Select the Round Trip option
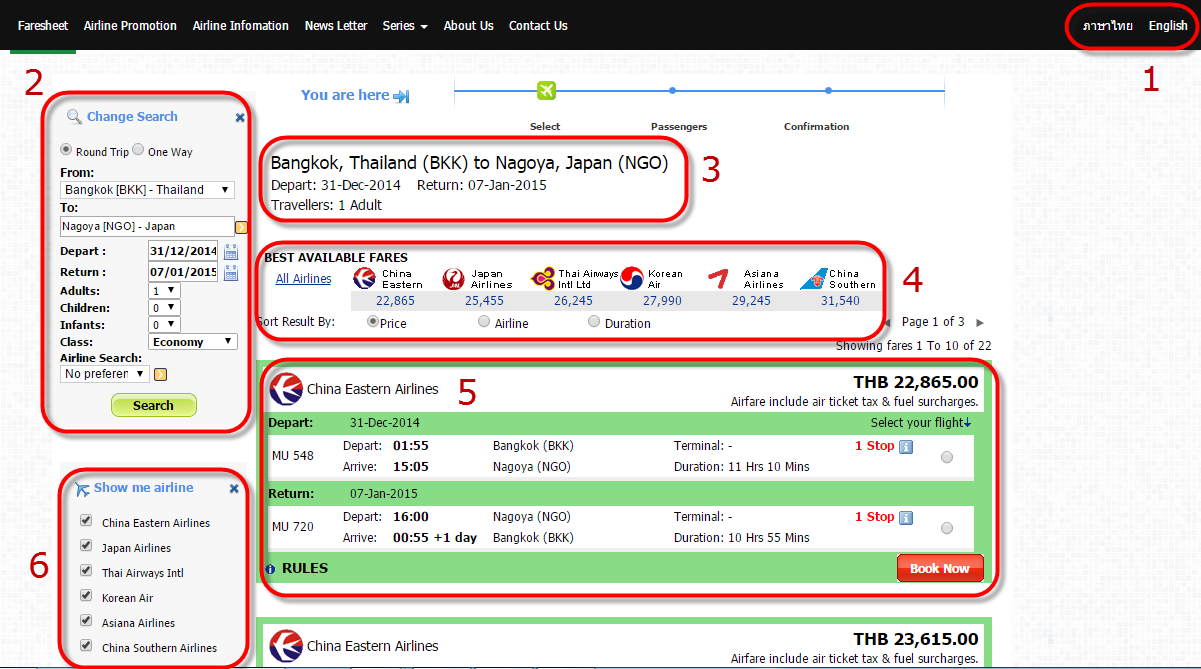Viewport: 1201px width, 669px height. coord(67,151)
